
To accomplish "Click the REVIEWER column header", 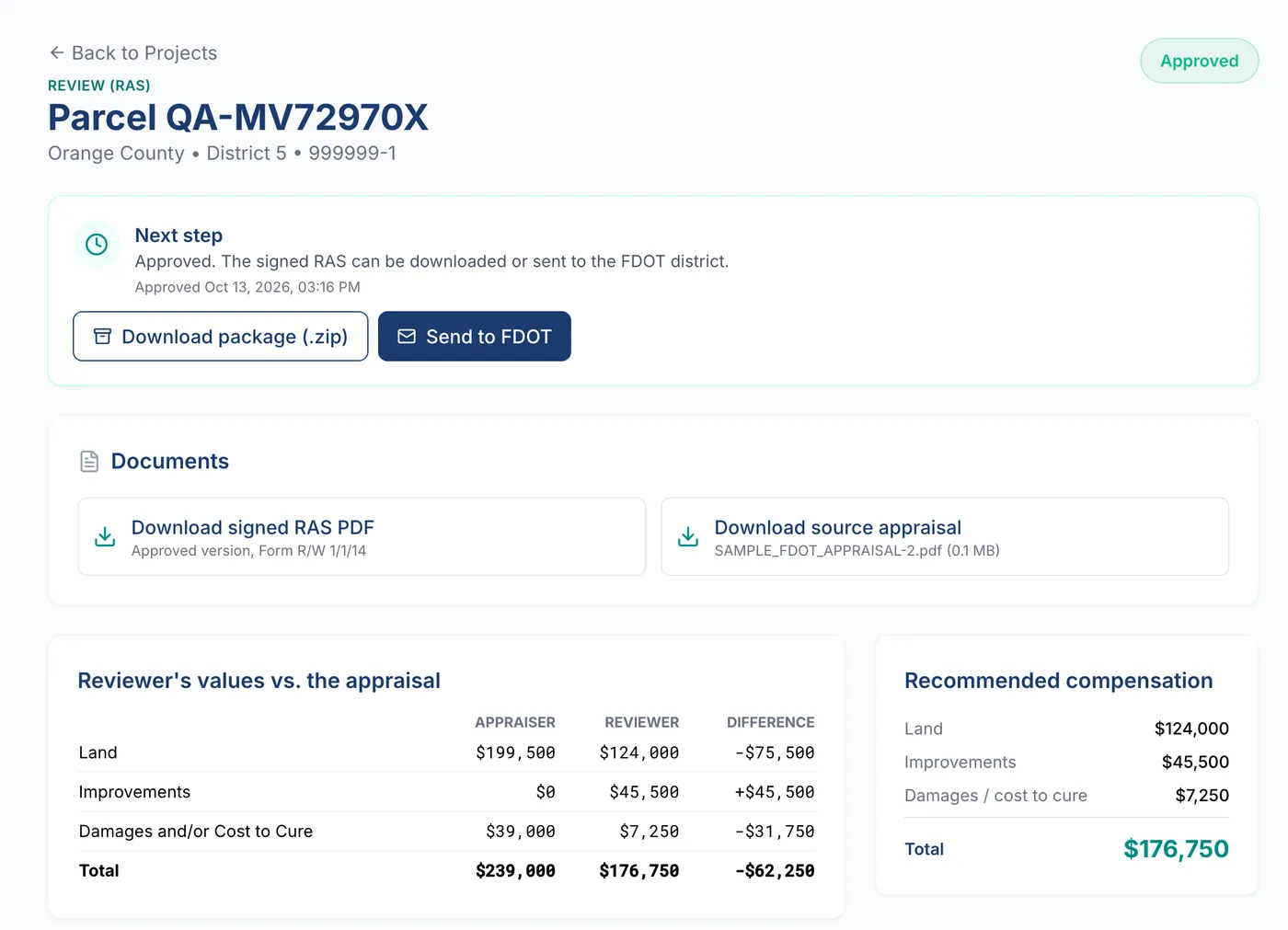I will coord(641,722).
